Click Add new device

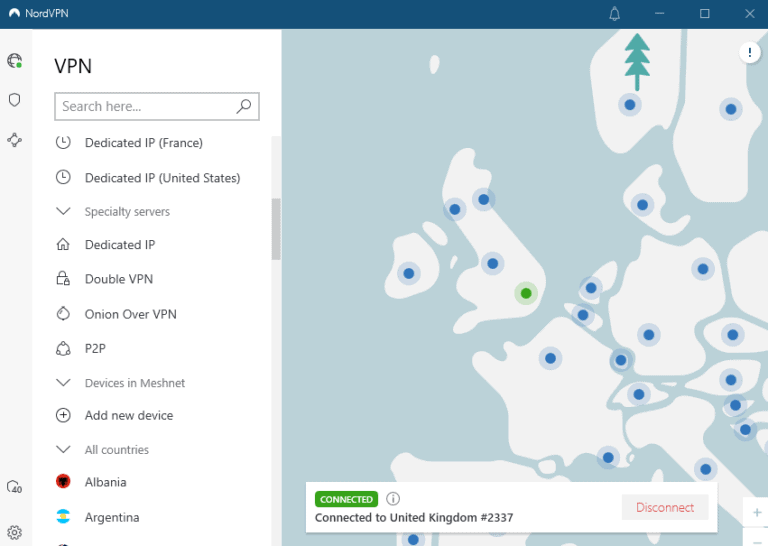tap(128, 415)
